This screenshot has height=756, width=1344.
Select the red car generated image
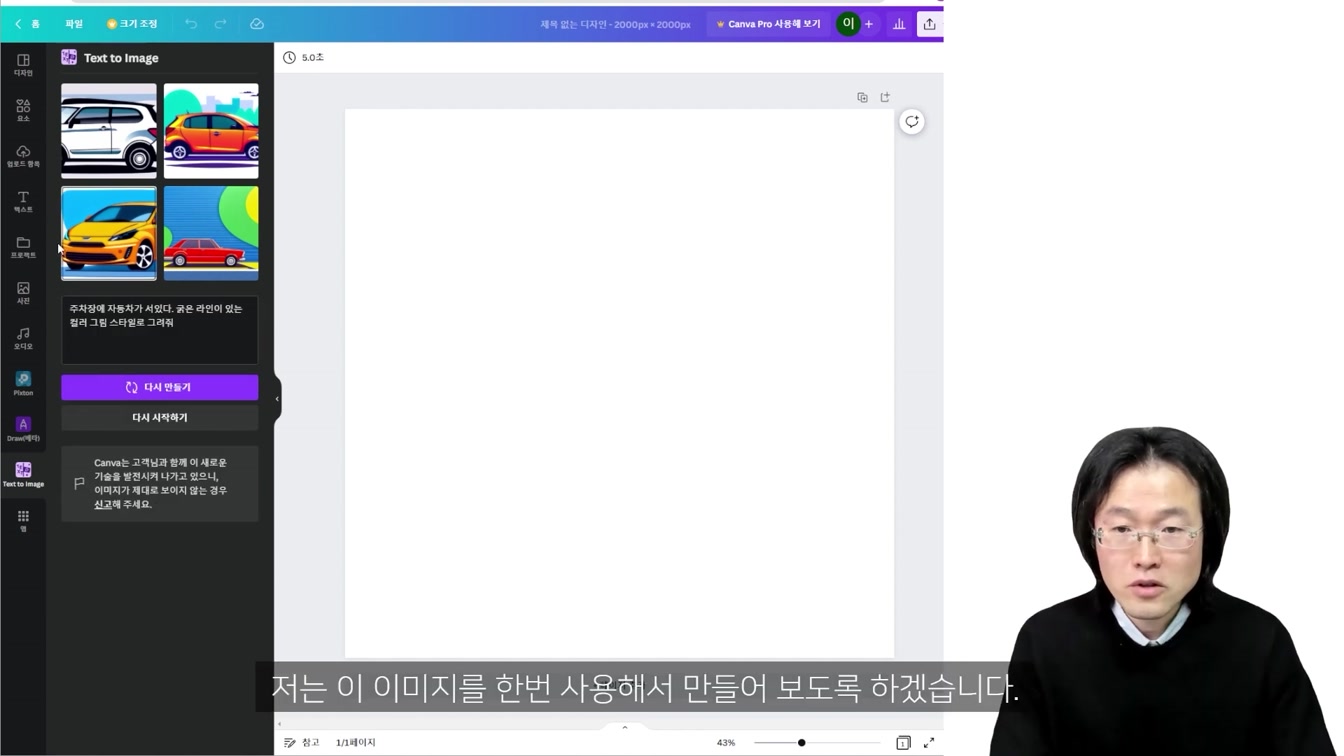tap(211, 233)
